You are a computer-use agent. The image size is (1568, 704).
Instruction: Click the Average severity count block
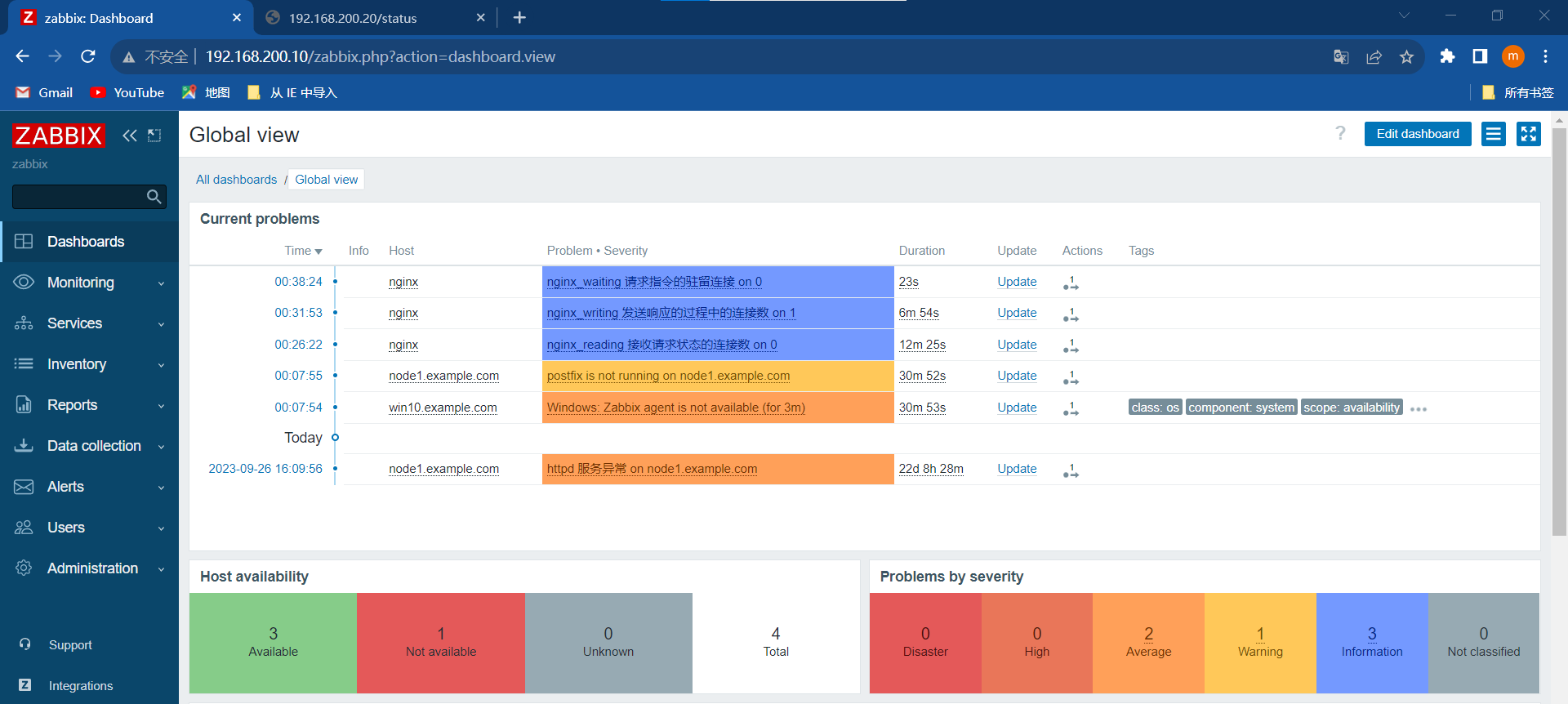(1148, 643)
